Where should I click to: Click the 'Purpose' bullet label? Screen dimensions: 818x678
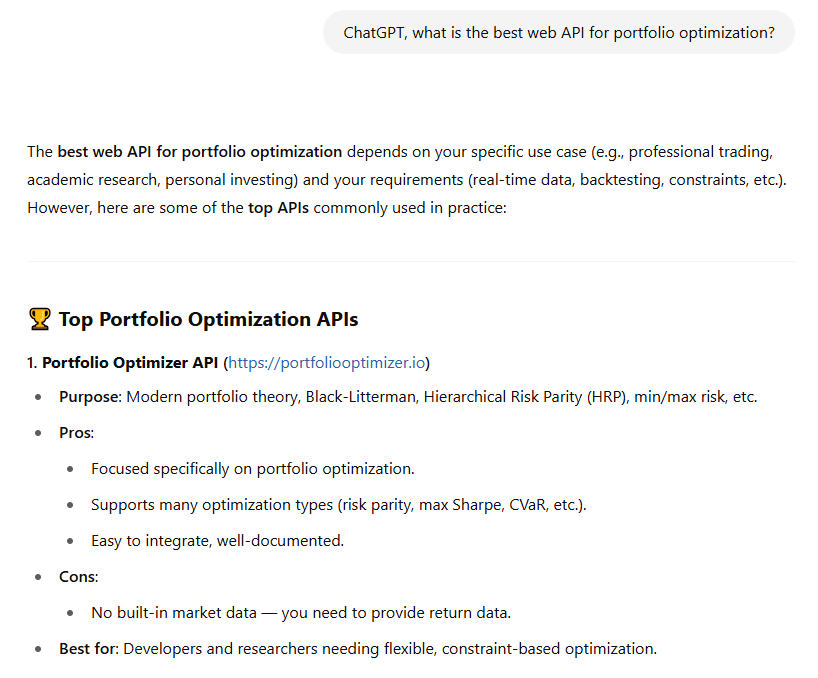click(90, 397)
